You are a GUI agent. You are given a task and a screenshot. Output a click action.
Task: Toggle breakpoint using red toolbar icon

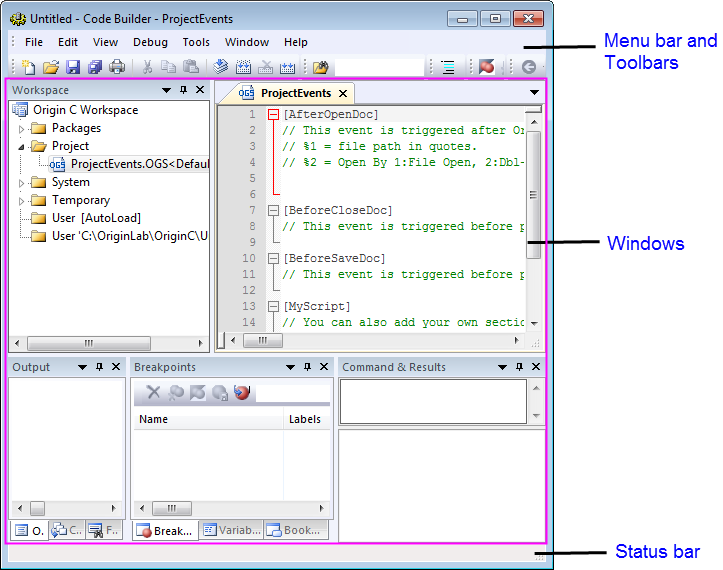coord(486,67)
